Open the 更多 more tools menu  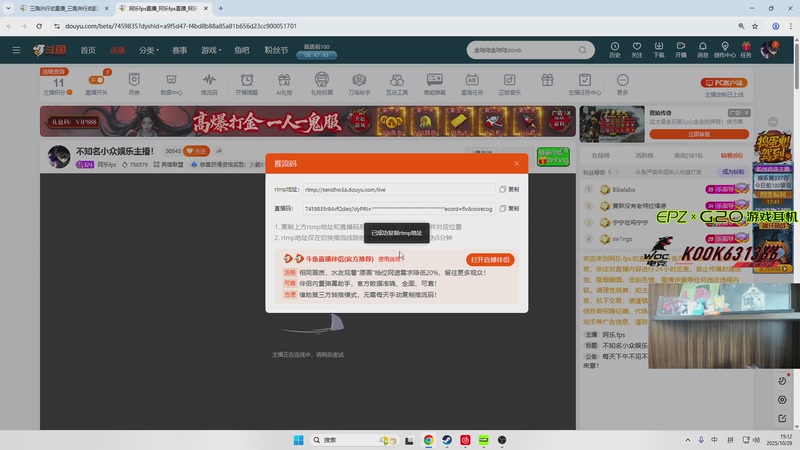pyautogui.click(x=622, y=84)
